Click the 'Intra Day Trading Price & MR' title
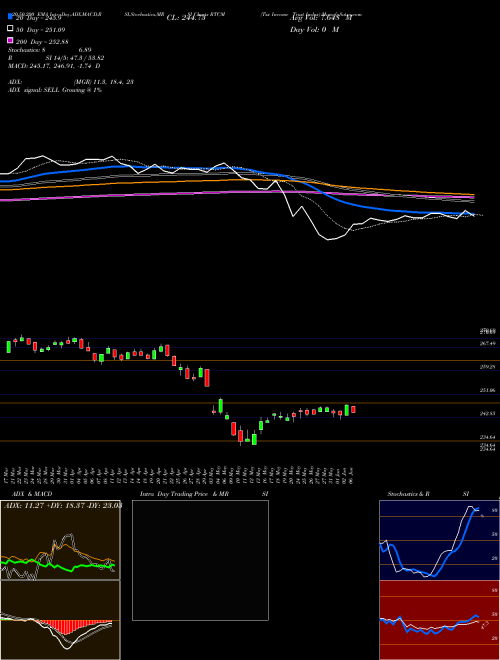The width and height of the screenshot is (500, 660). click(184, 494)
